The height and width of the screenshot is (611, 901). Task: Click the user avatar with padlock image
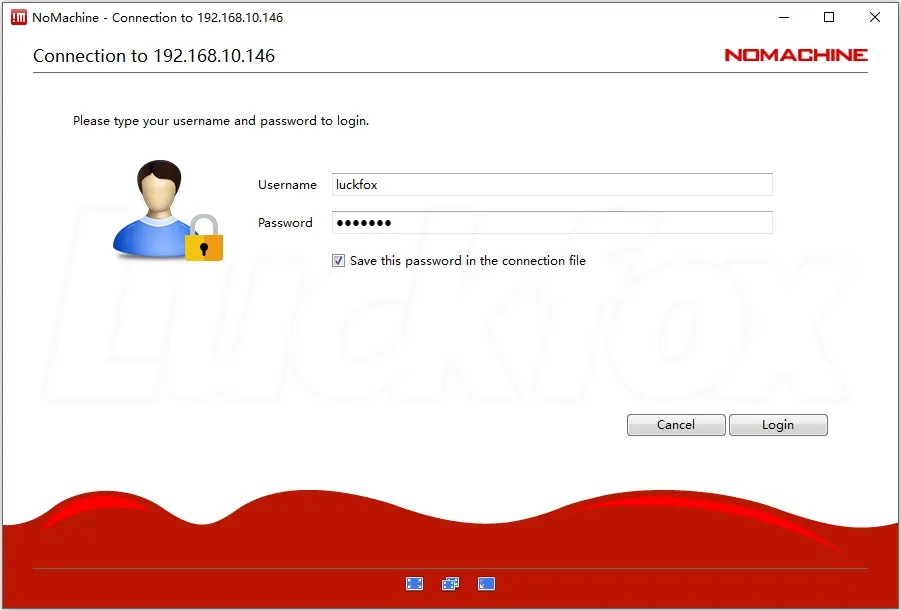(x=168, y=210)
